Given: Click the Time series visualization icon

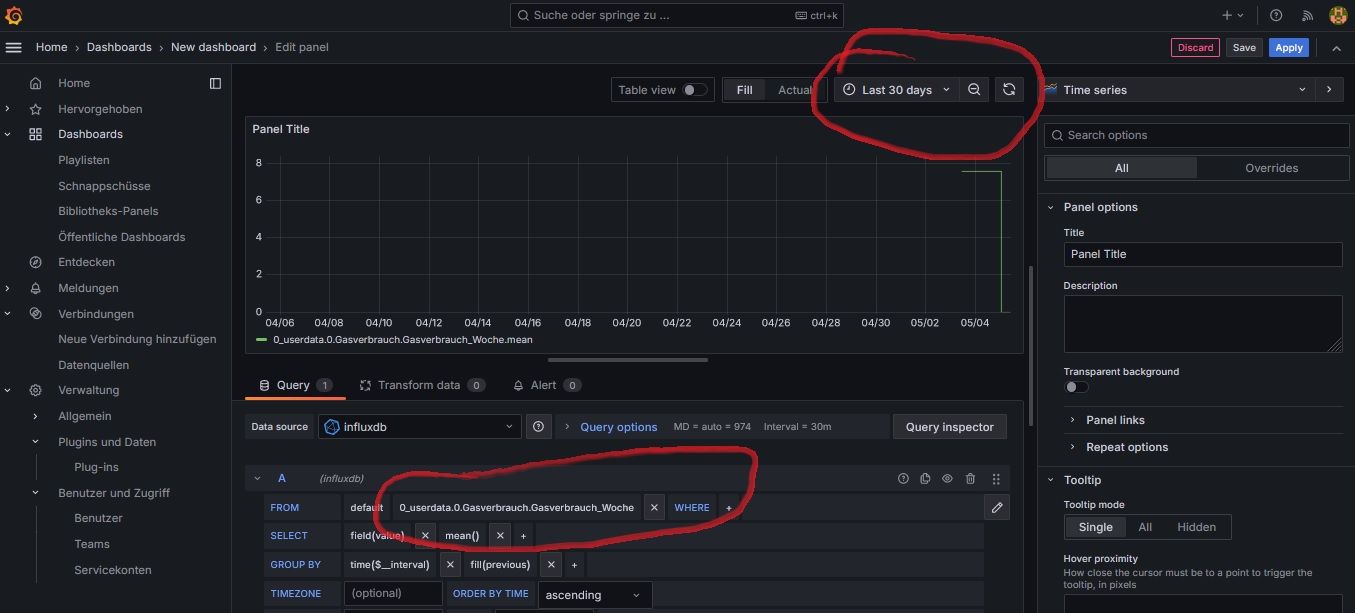Looking at the screenshot, I should 1051,89.
